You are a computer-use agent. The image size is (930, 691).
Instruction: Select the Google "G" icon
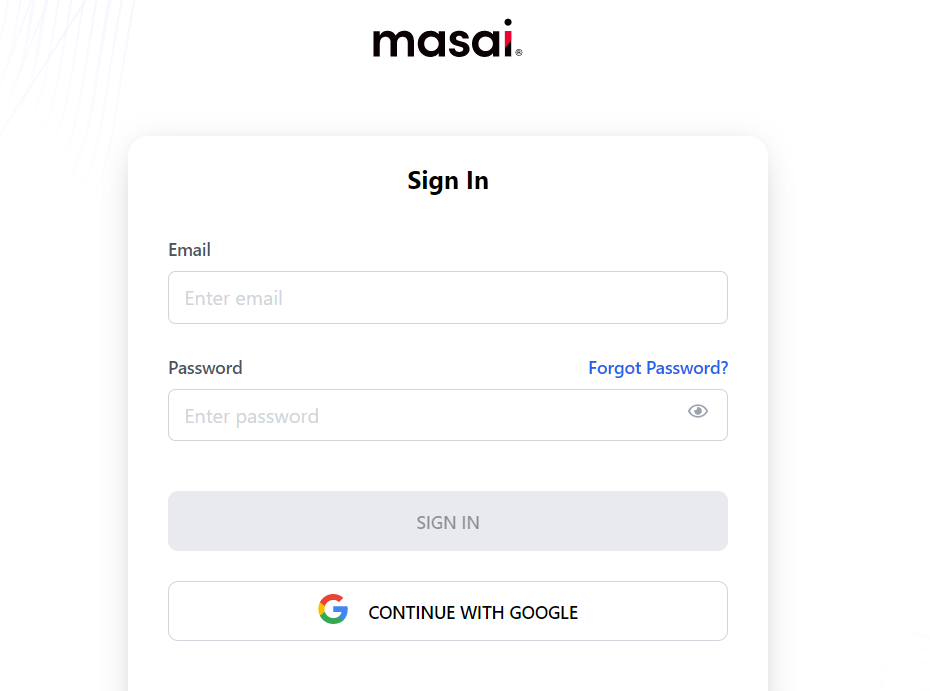click(x=333, y=610)
